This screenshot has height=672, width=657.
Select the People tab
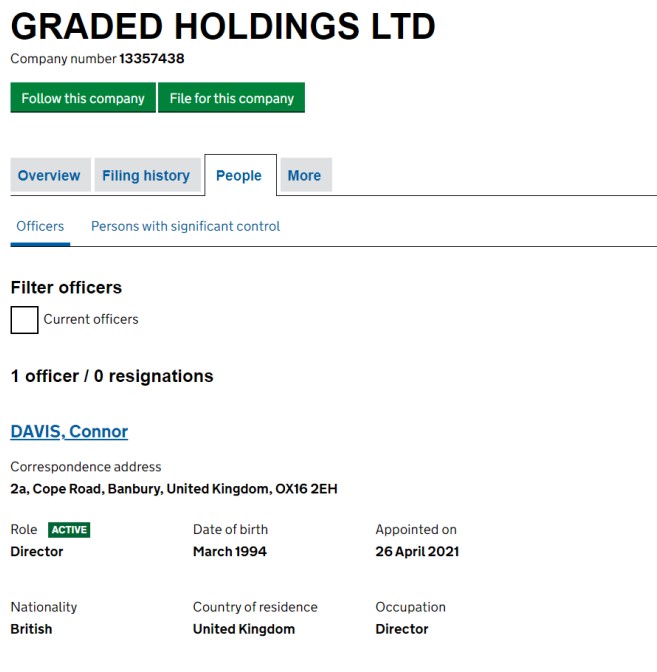click(x=240, y=175)
